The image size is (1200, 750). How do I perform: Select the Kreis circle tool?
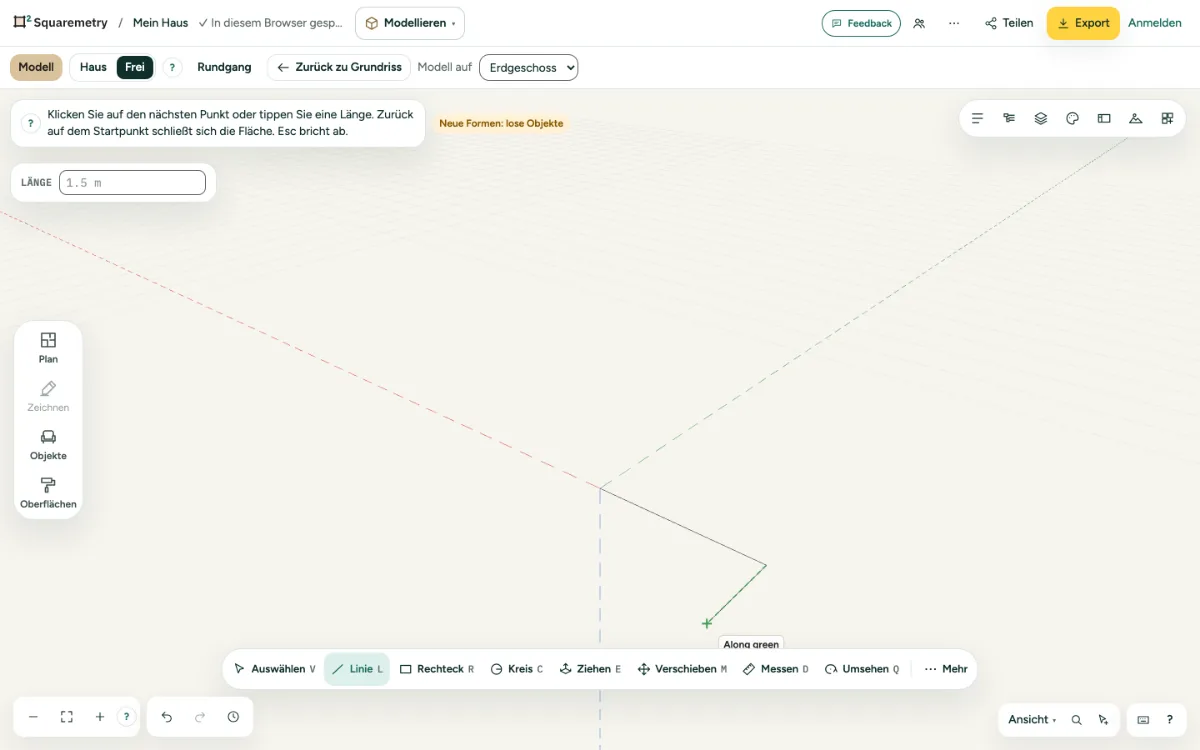pyautogui.click(x=517, y=669)
